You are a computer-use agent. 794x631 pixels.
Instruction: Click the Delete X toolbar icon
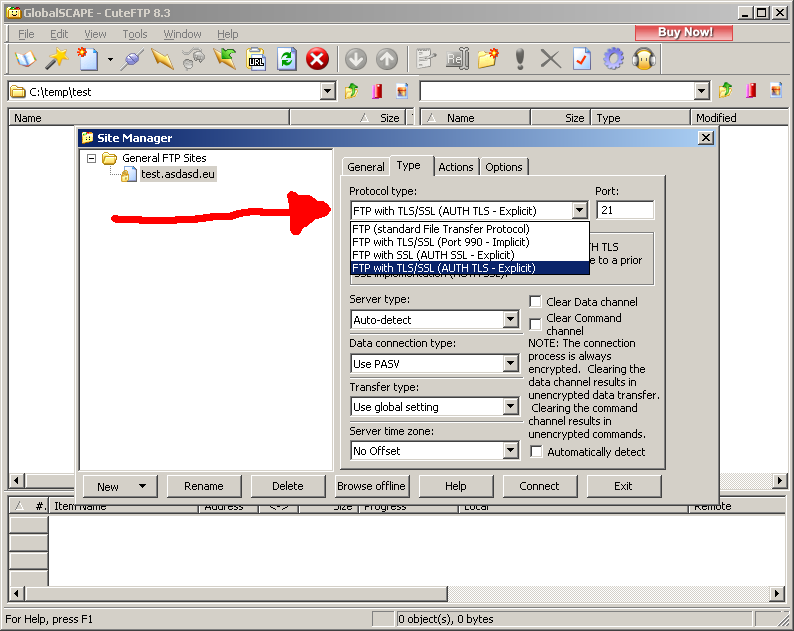coord(550,59)
